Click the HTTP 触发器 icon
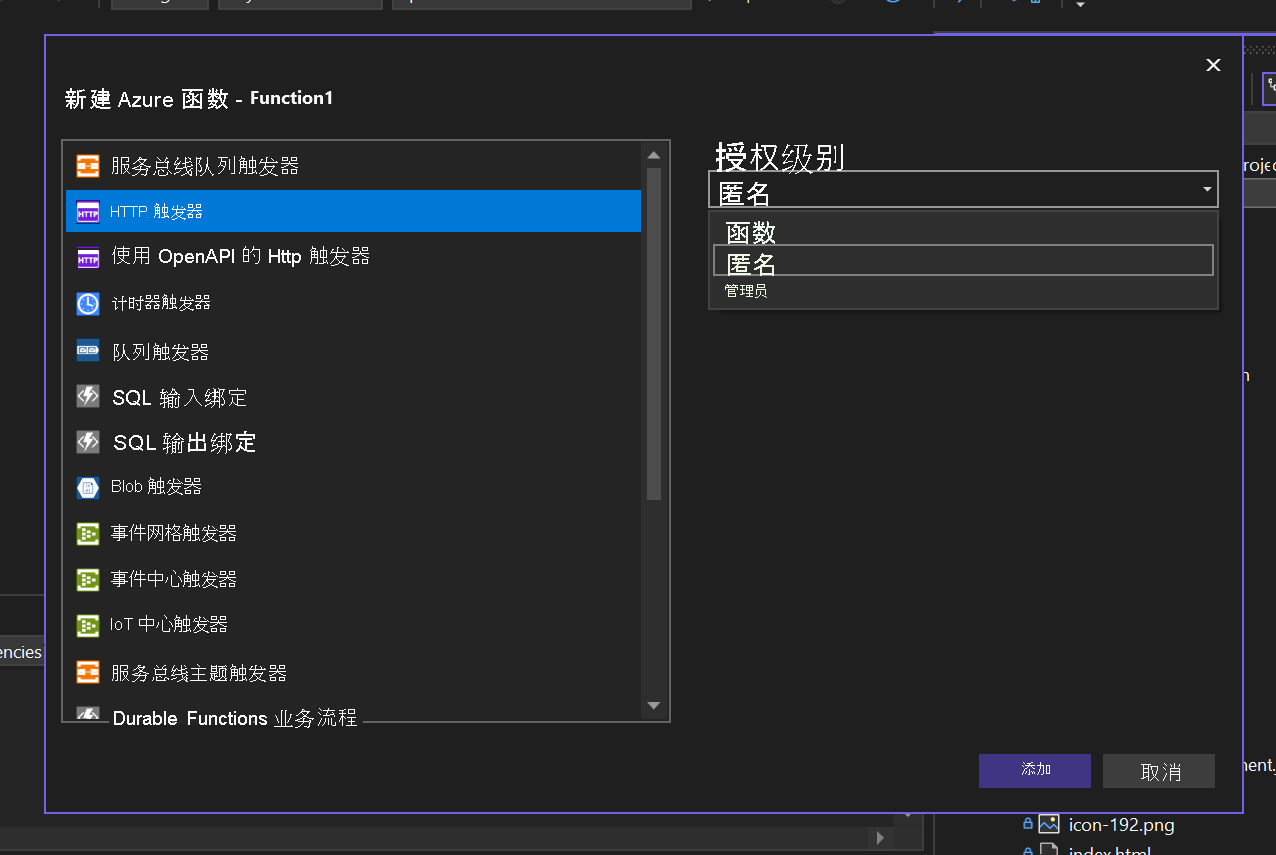The width and height of the screenshot is (1276, 855). pyautogui.click(x=88, y=212)
